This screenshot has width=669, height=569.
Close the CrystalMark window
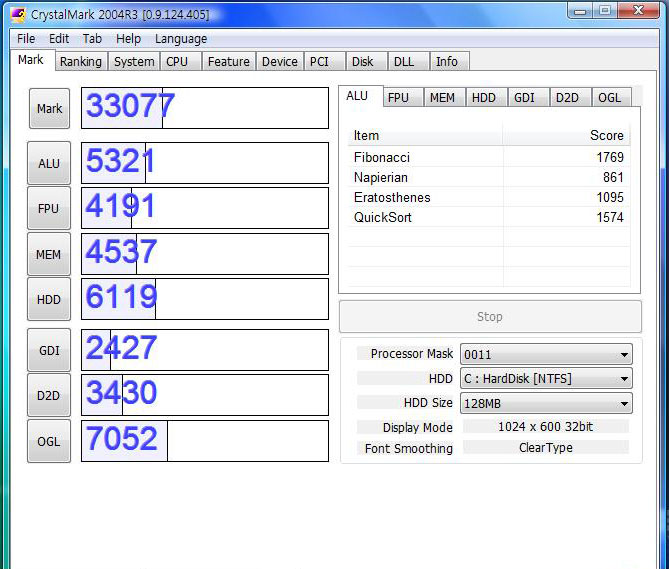coord(638,11)
